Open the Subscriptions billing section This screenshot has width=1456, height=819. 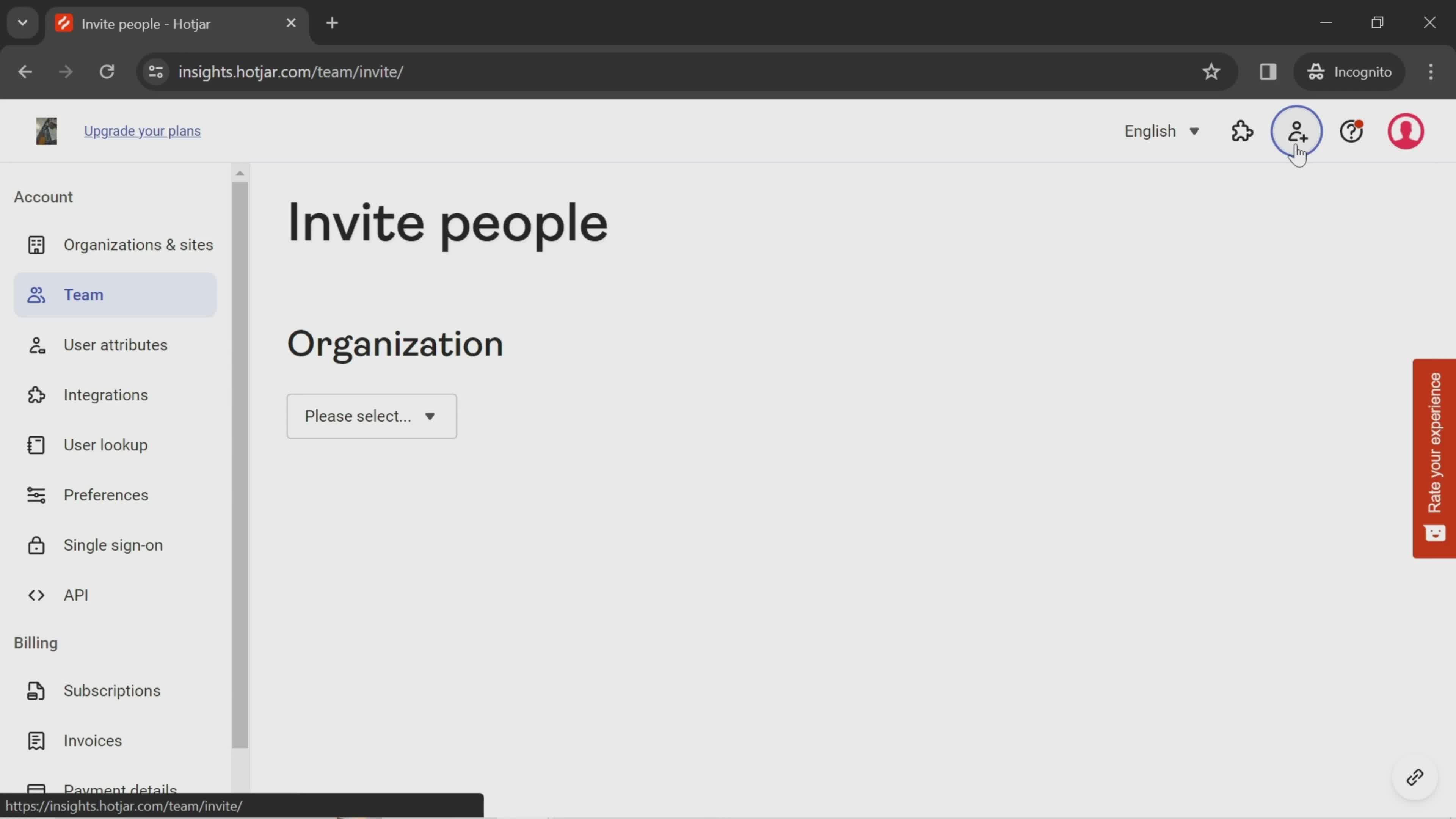(112, 690)
